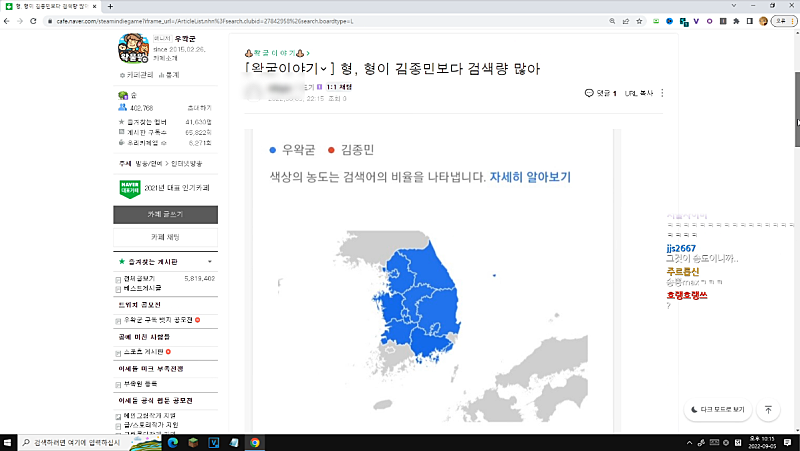Click the NAVER 대표카페 green badge
Viewport: 800px width, 451px height.
tap(130, 188)
